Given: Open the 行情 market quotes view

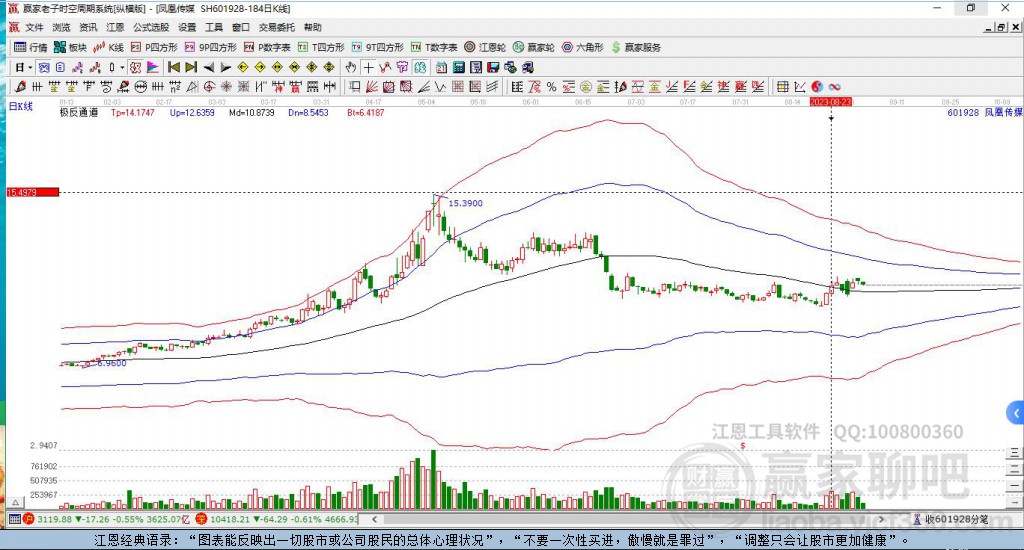Looking at the screenshot, I should [30, 47].
